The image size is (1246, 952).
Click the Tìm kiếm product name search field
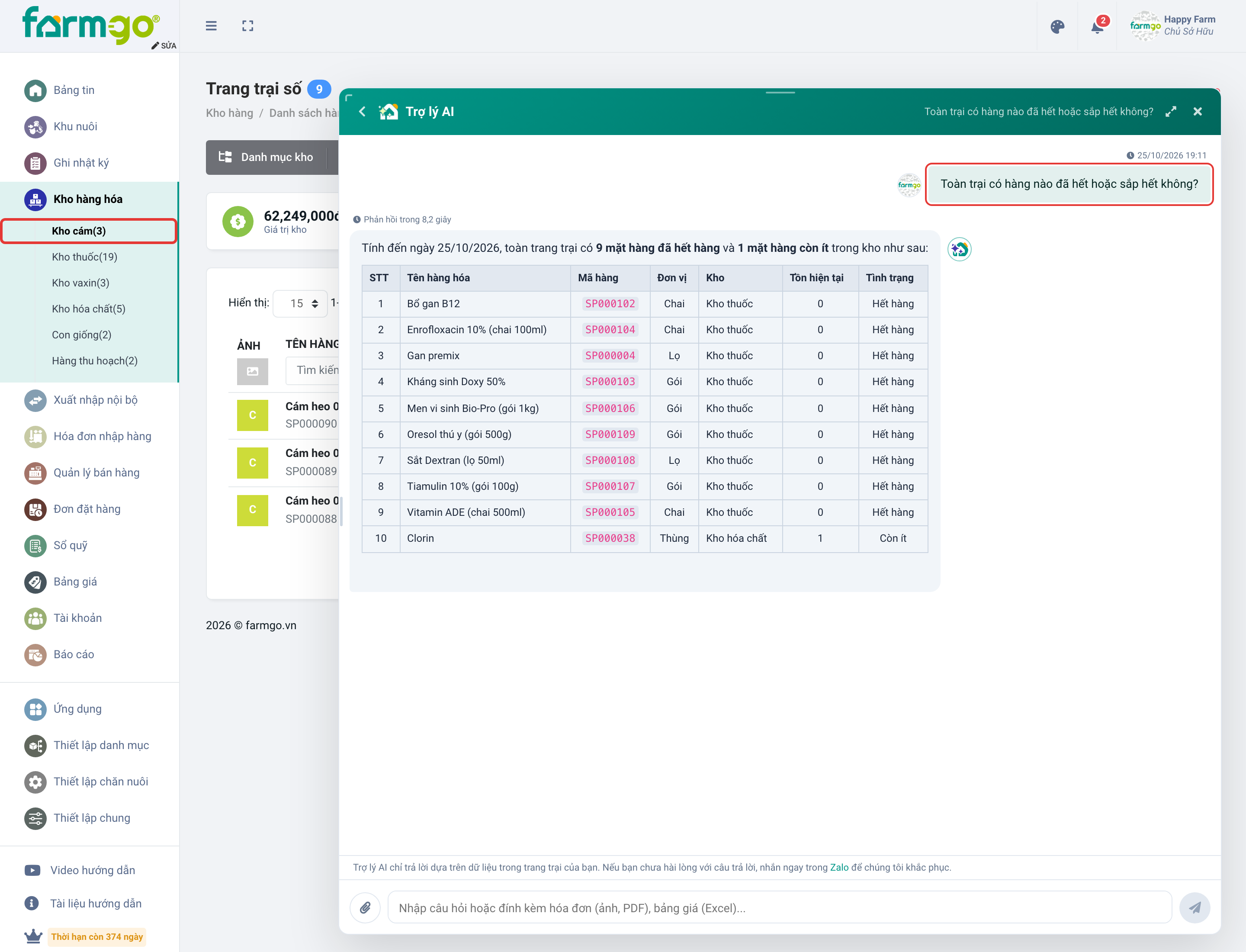(x=313, y=370)
